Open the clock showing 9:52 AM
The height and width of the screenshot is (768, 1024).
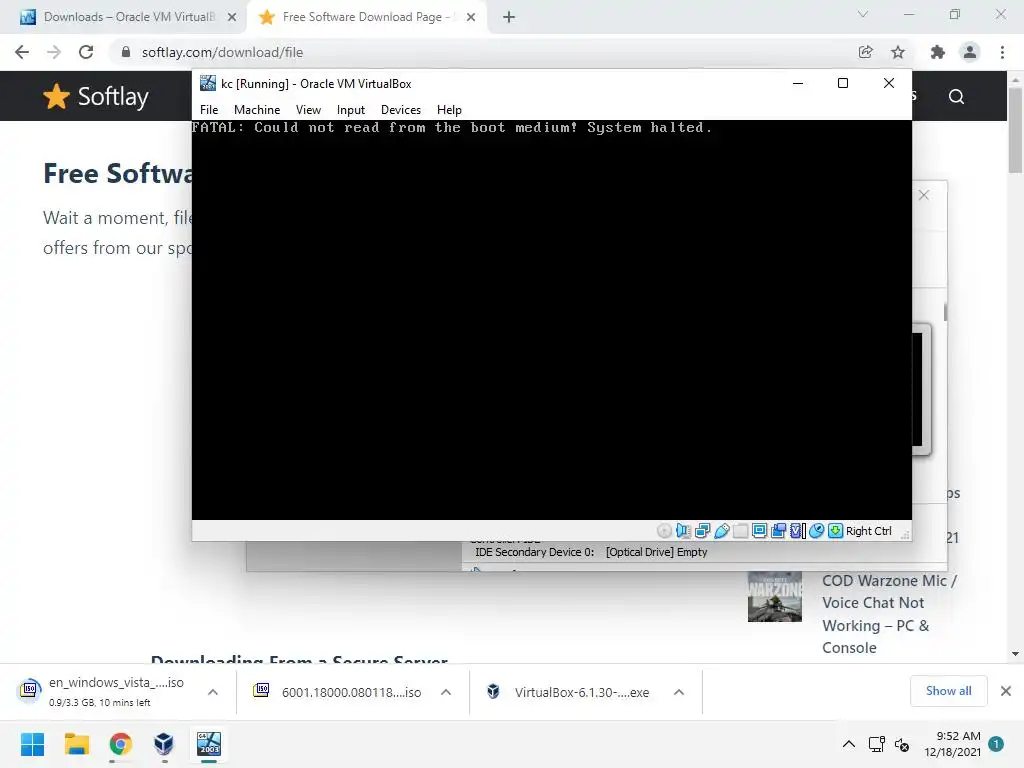[952, 744]
